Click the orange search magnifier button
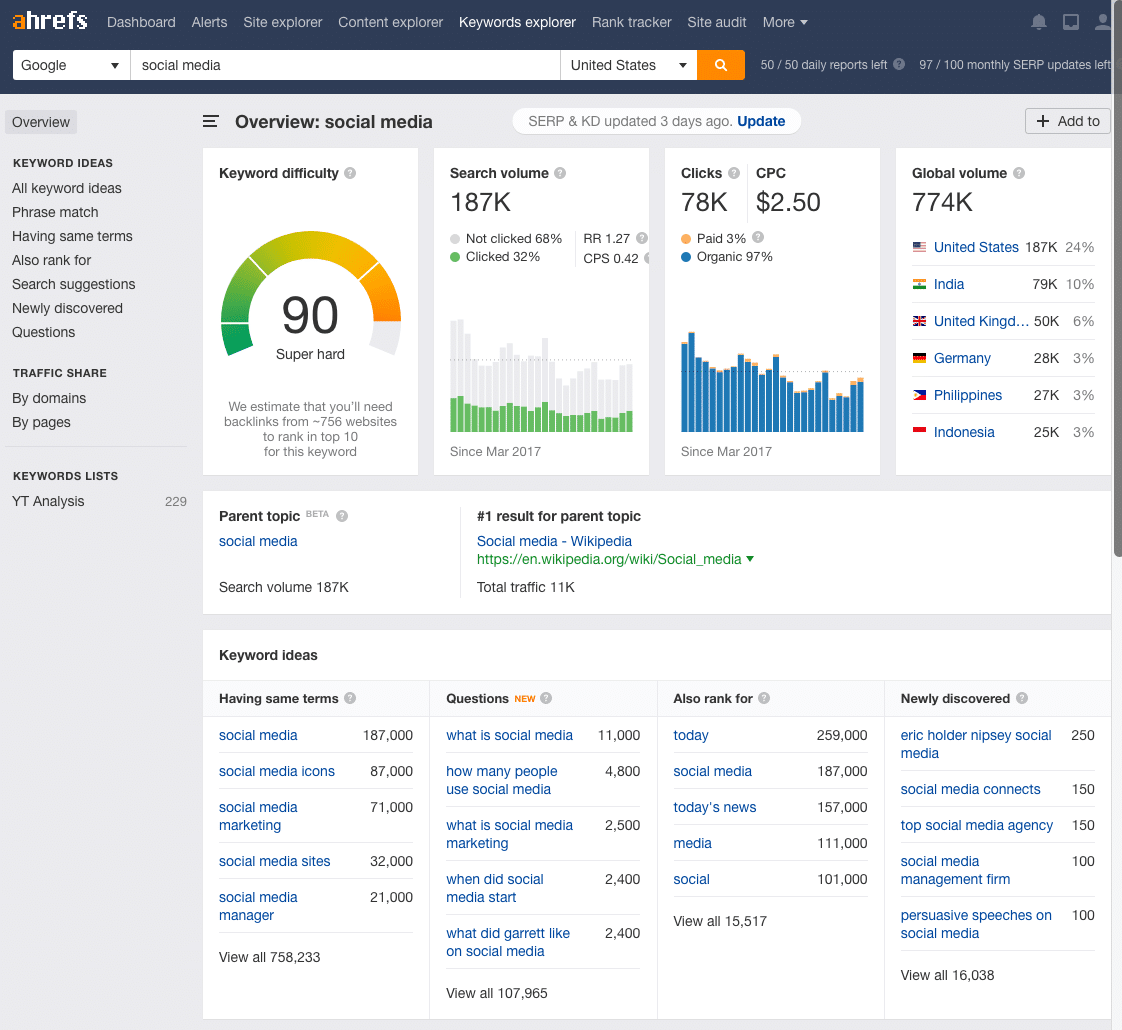This screenshot has height=1030, width=1122. coord(721,65)
